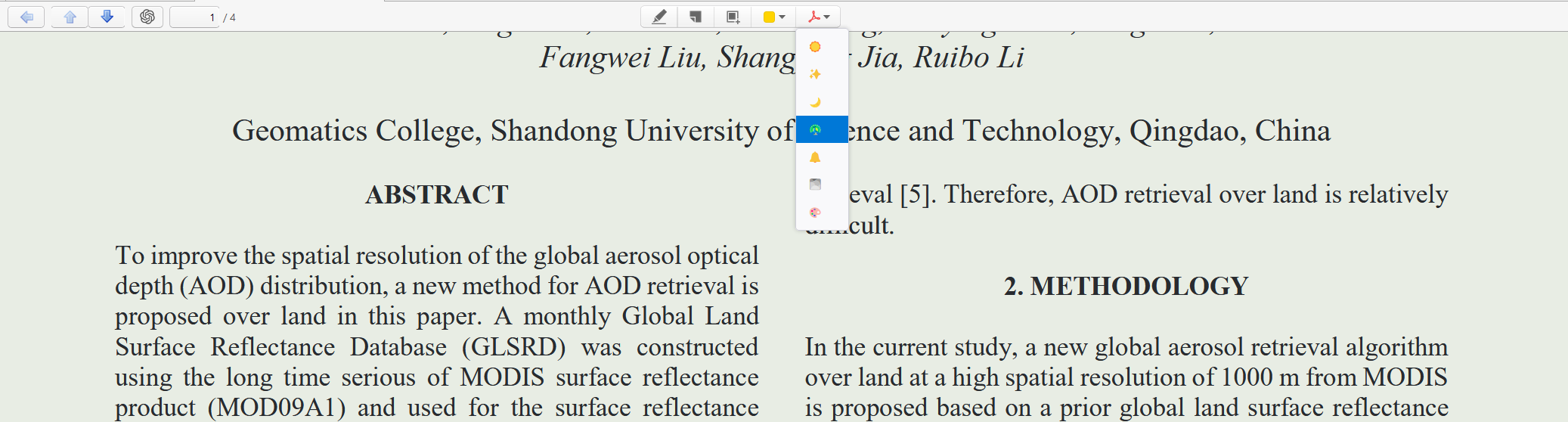Click the total page count '/ 4'
1568x422 pixels.
coord(229,17)
